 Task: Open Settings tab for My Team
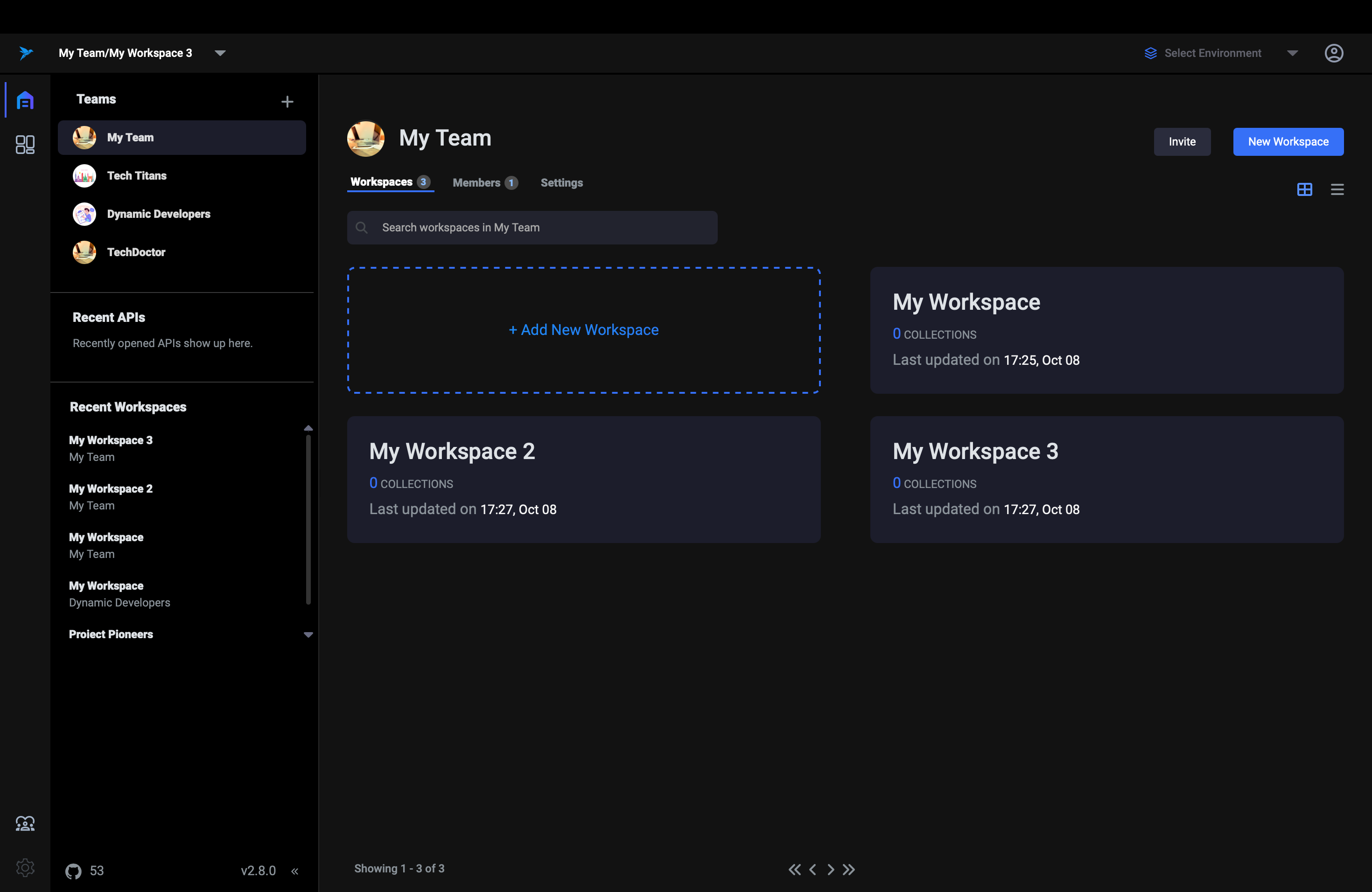pyautogui.click(x=561, y=183)
